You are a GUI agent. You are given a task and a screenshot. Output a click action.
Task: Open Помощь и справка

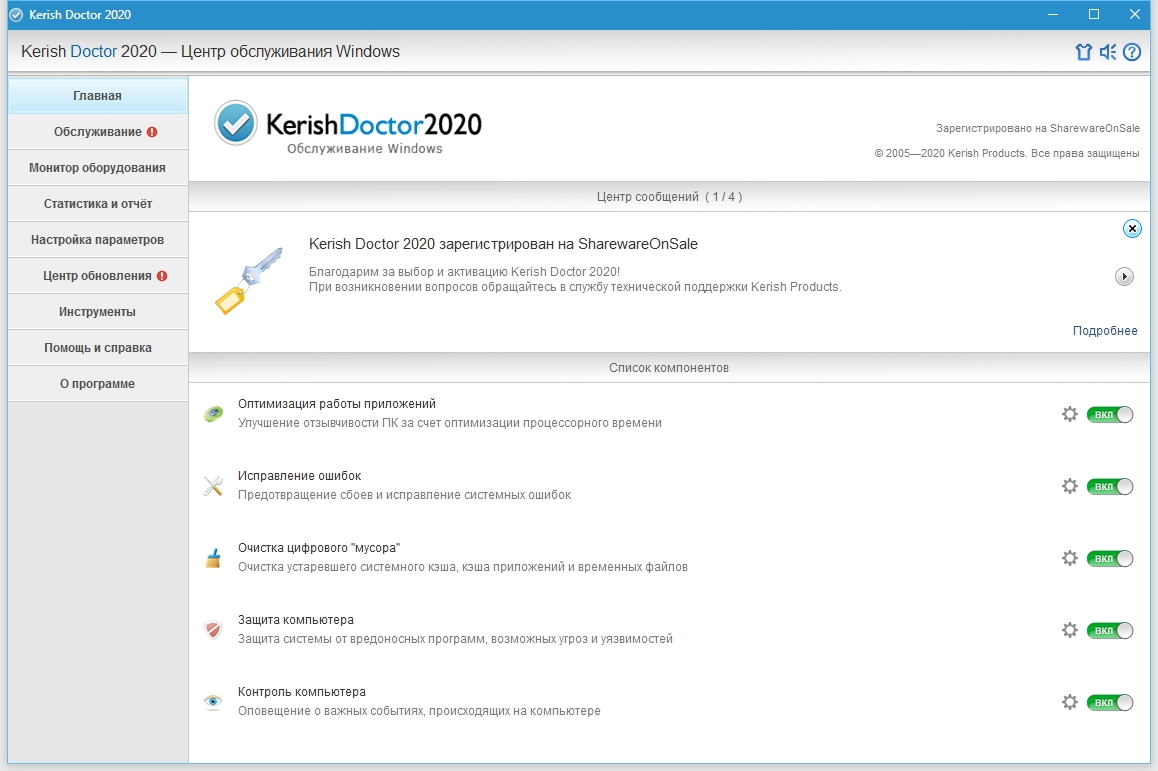click(97, 348)
